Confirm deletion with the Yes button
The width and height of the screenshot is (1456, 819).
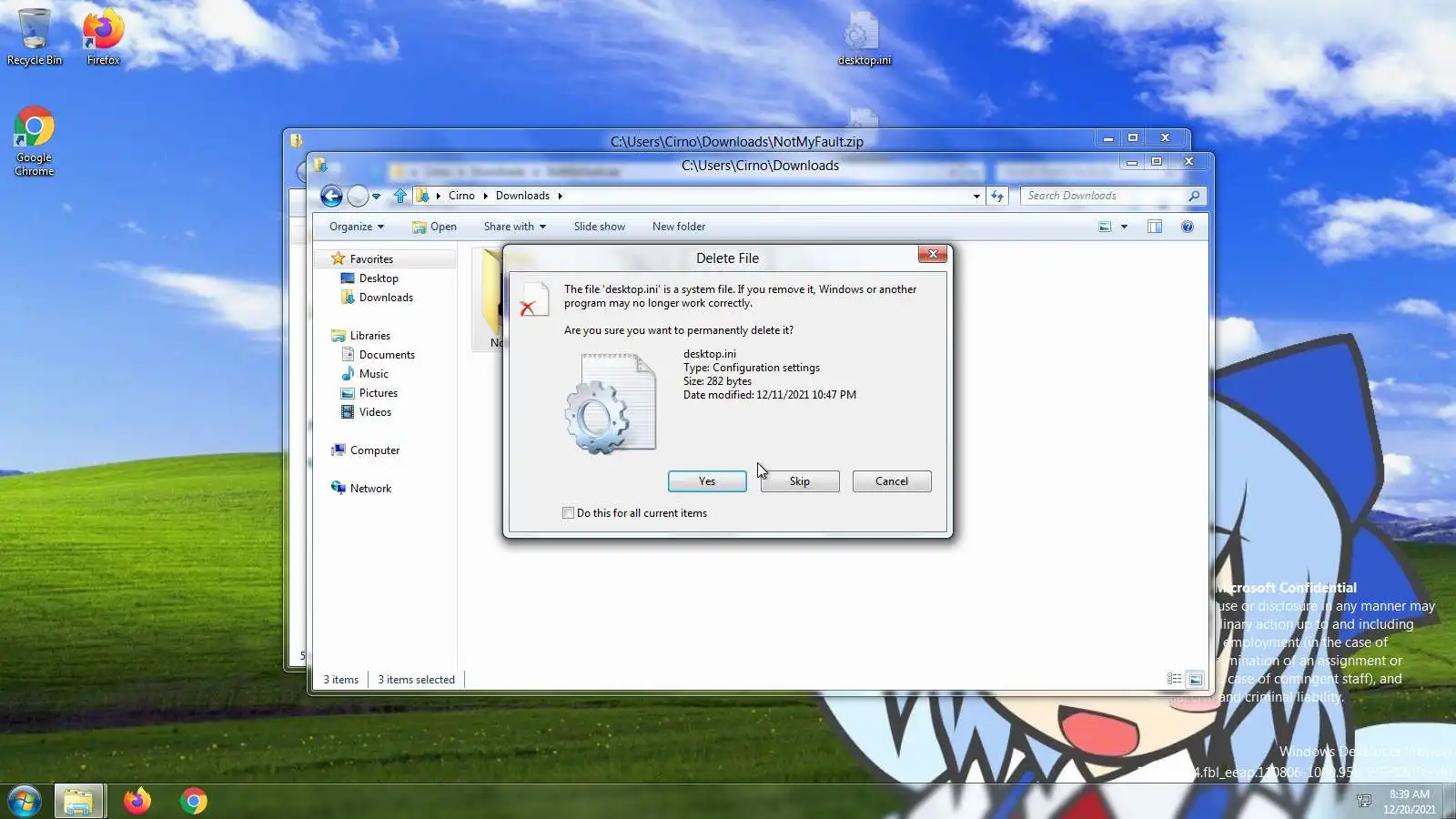click(x=707, y=481)
